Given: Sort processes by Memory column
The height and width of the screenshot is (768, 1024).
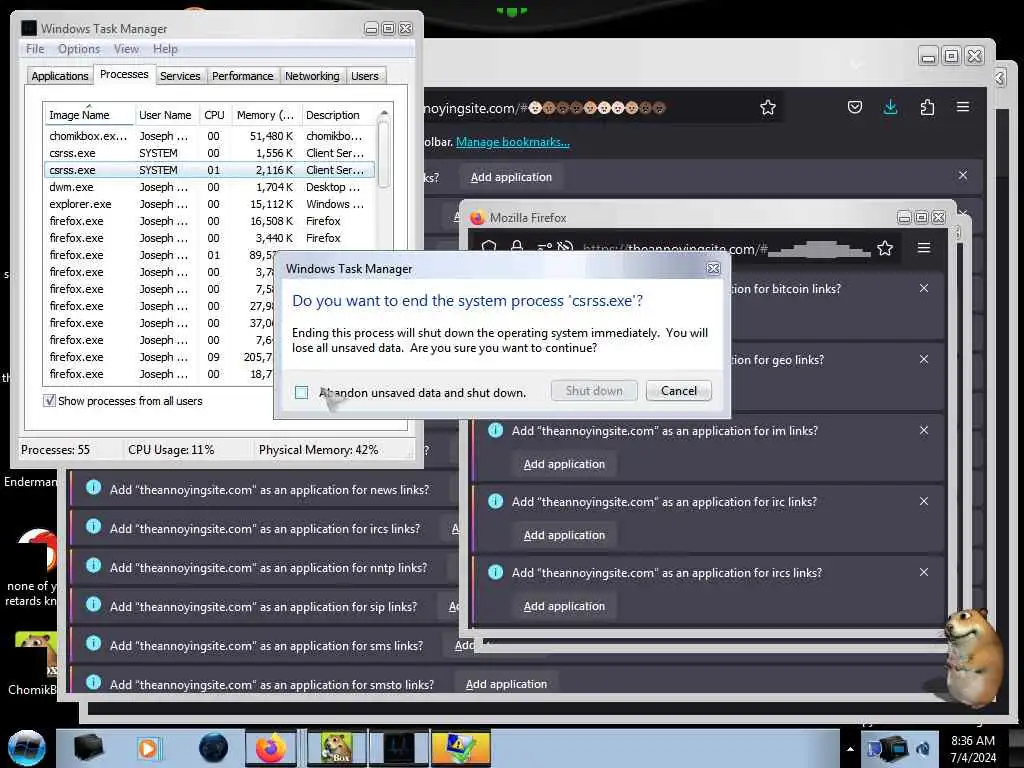Looking at the screenshot, I should click(265, 115).
